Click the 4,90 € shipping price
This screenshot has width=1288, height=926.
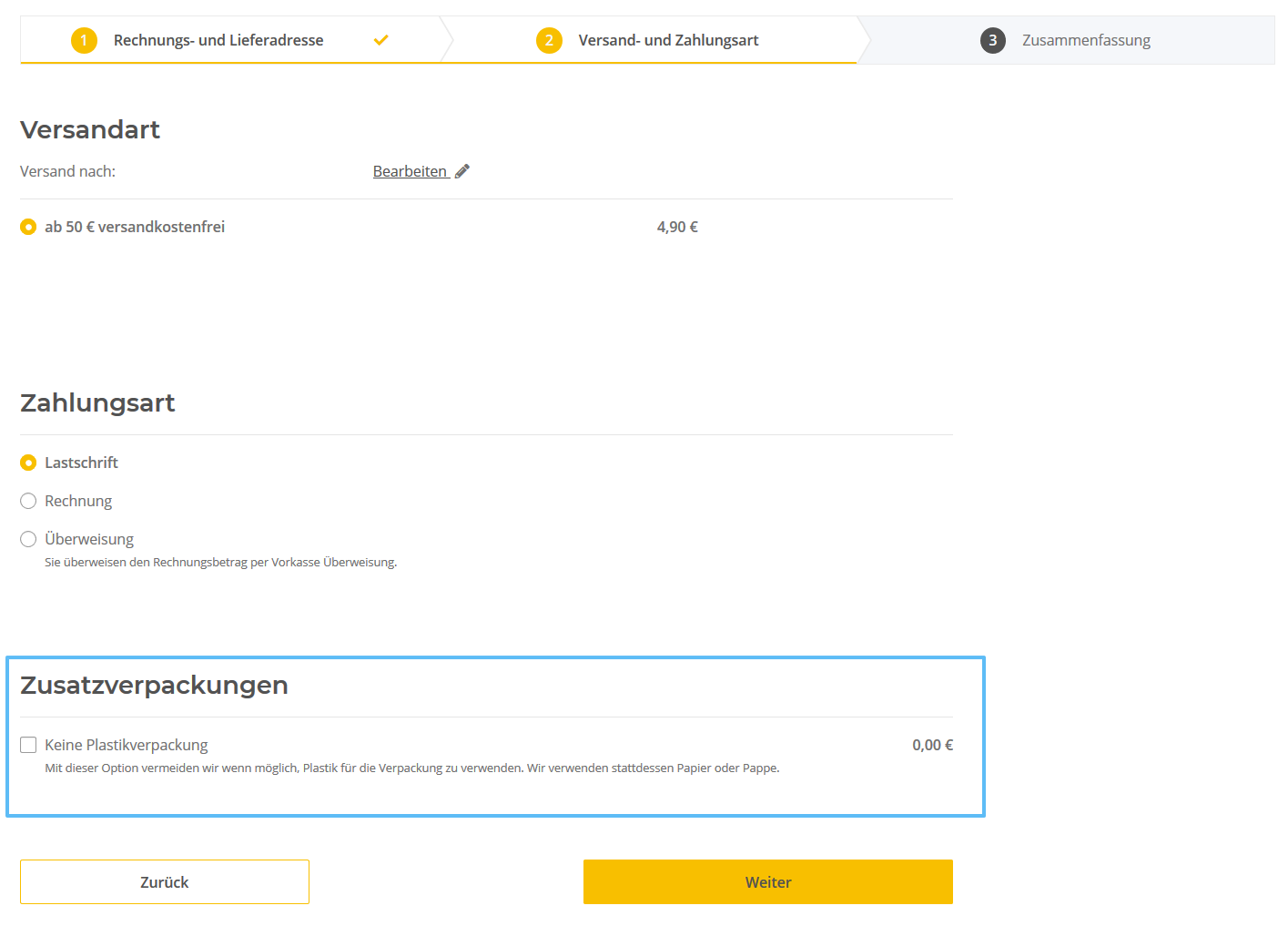pos(677,227)
